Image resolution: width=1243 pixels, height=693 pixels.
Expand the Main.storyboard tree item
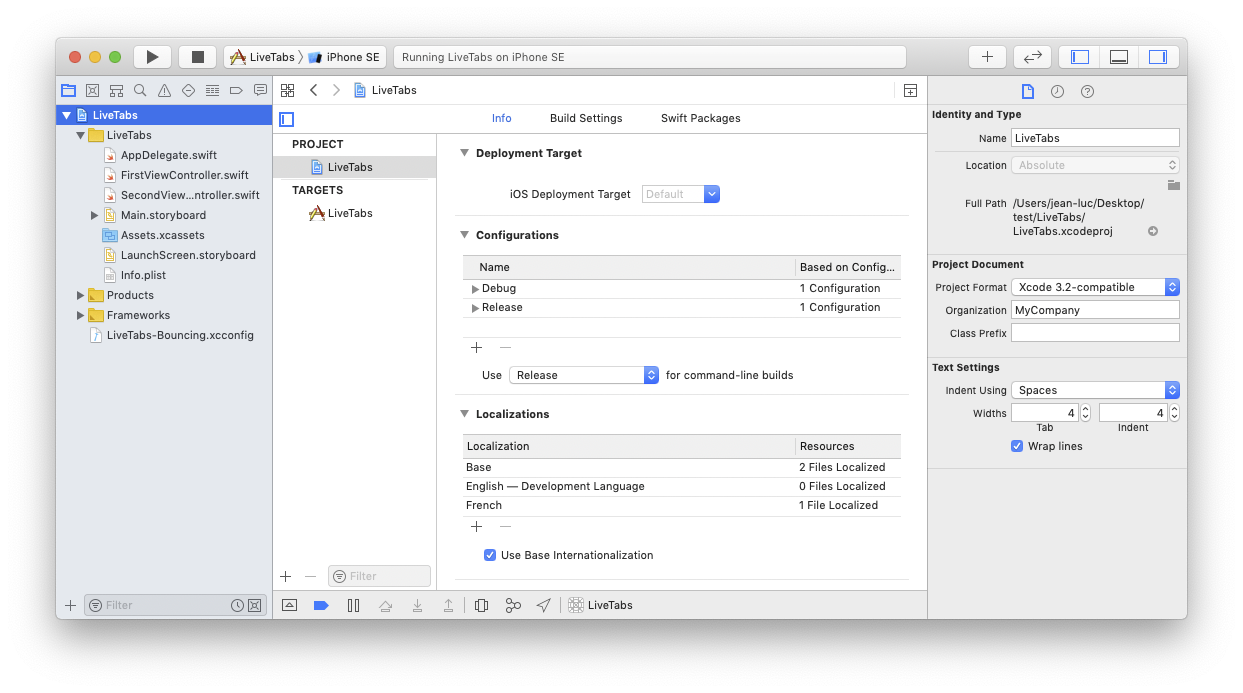(95, 215)
